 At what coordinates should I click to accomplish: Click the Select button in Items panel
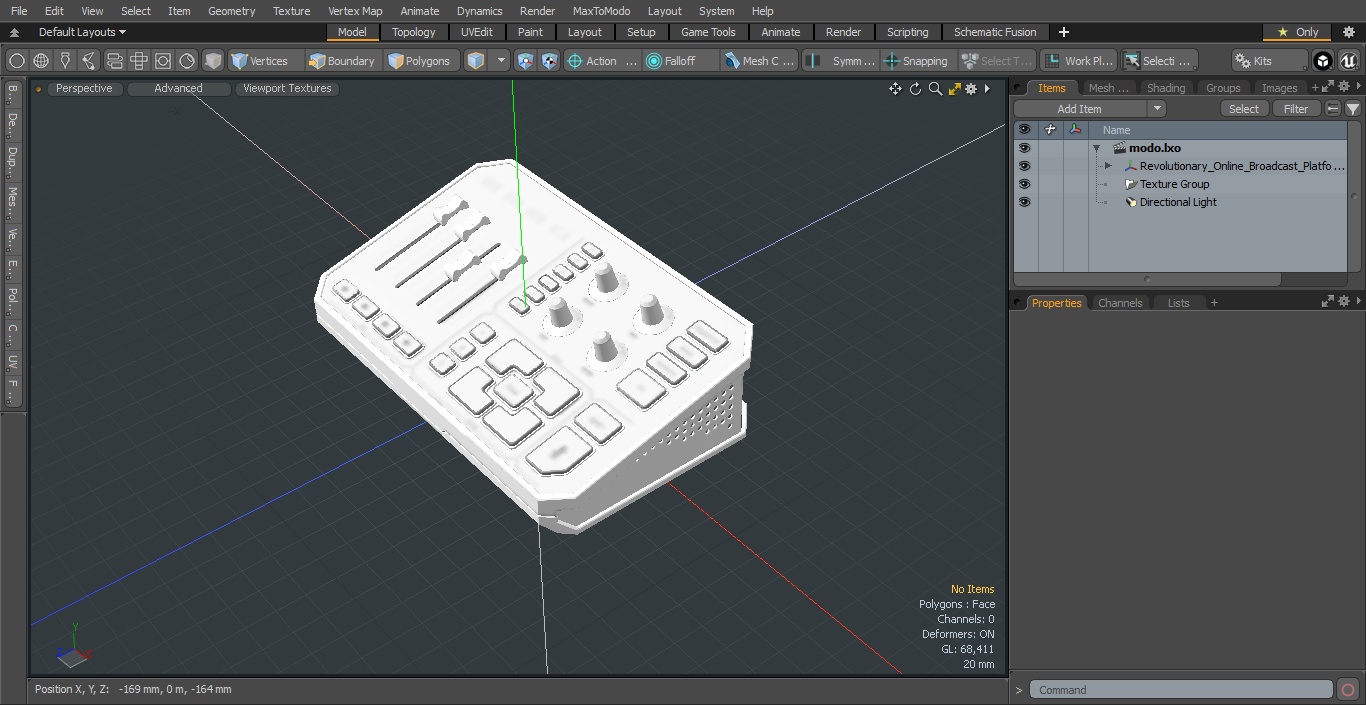point(1244,109)
